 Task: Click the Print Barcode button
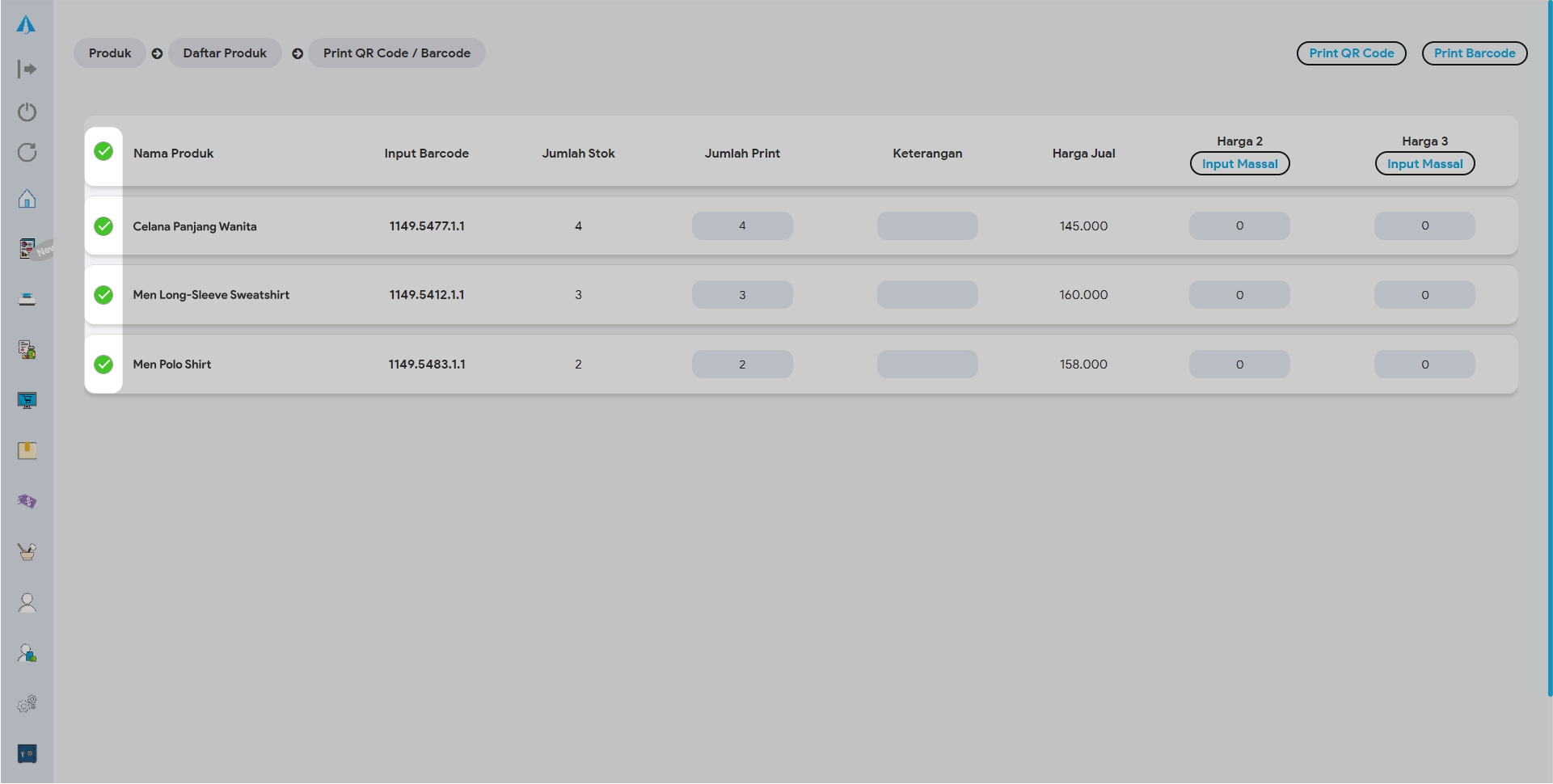pos(1474,53)
